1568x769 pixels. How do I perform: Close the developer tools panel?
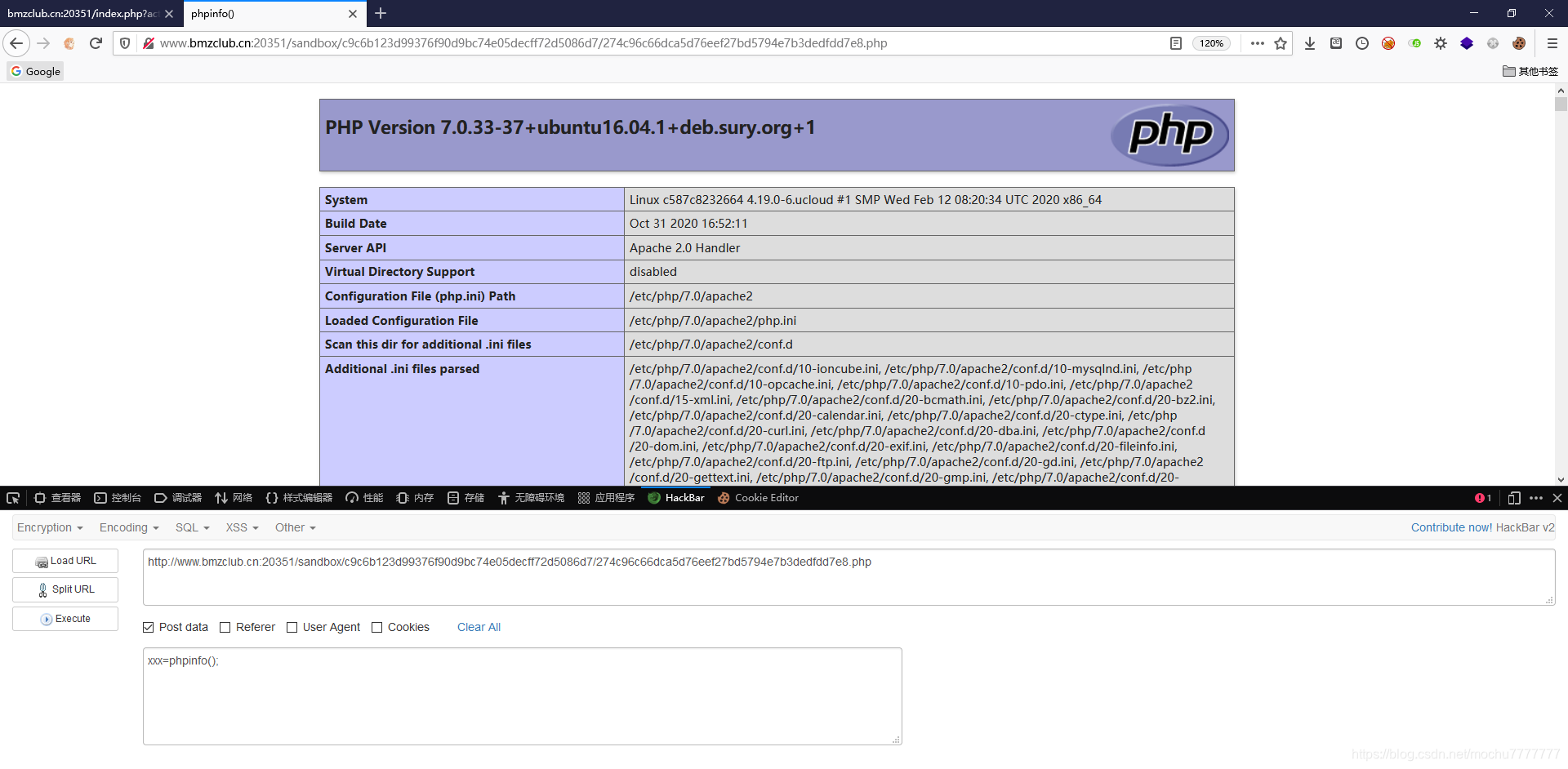[x=1557, y=498]
